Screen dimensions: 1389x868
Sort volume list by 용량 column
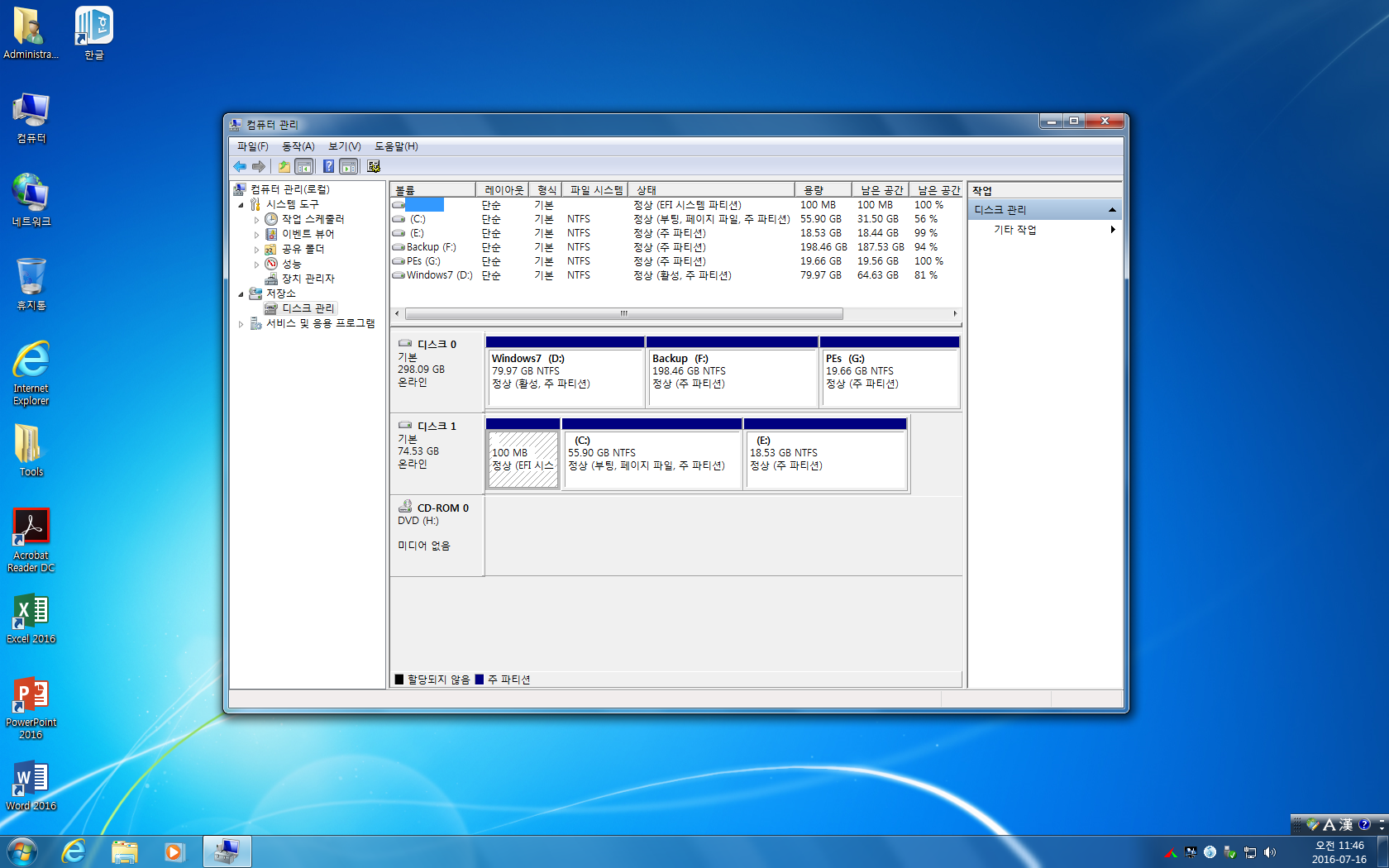tap(823, 190)
